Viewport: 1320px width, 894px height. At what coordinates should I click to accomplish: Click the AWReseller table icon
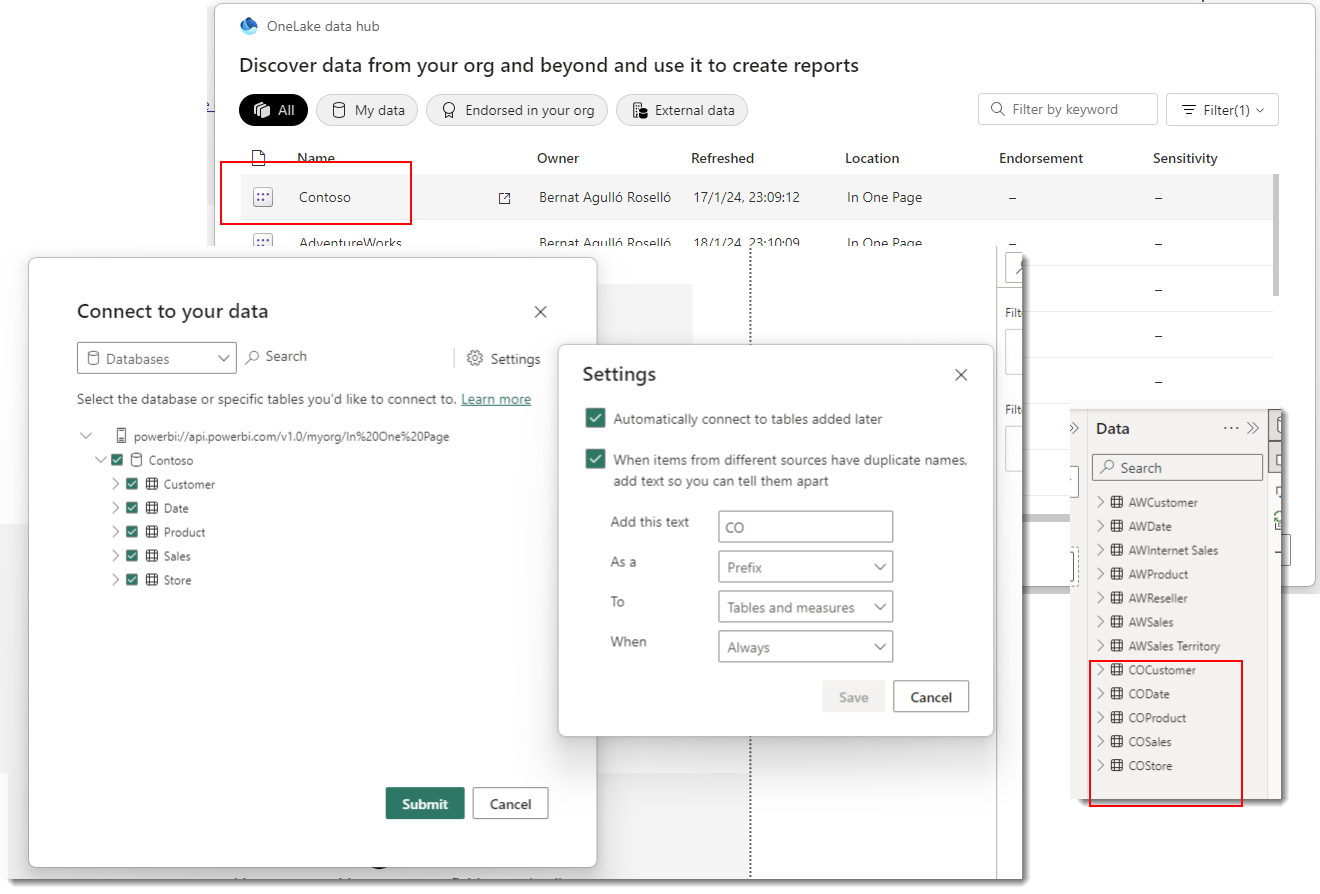click(x=1117, y=598)
